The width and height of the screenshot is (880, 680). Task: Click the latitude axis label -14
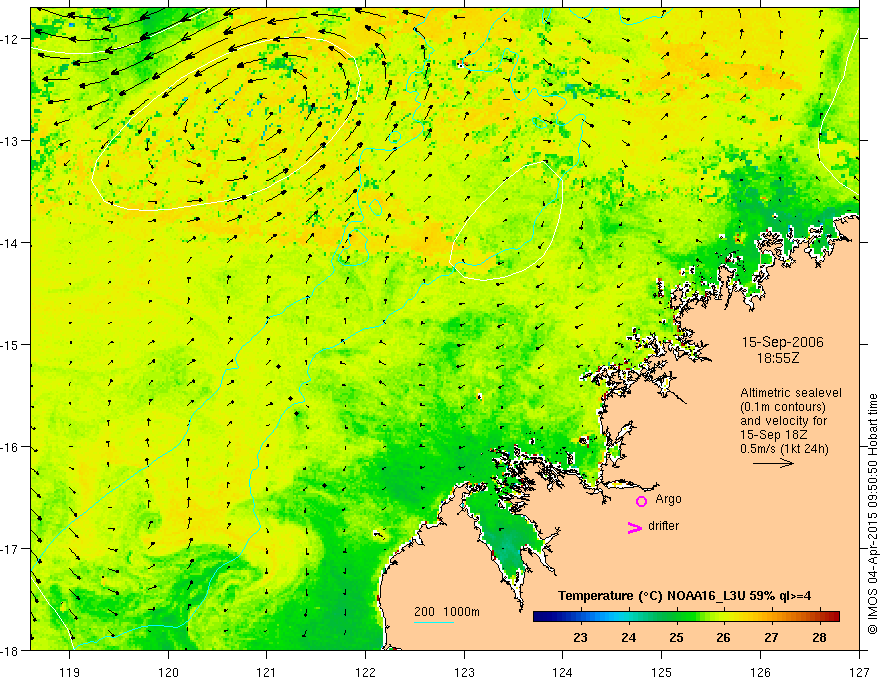11,243
